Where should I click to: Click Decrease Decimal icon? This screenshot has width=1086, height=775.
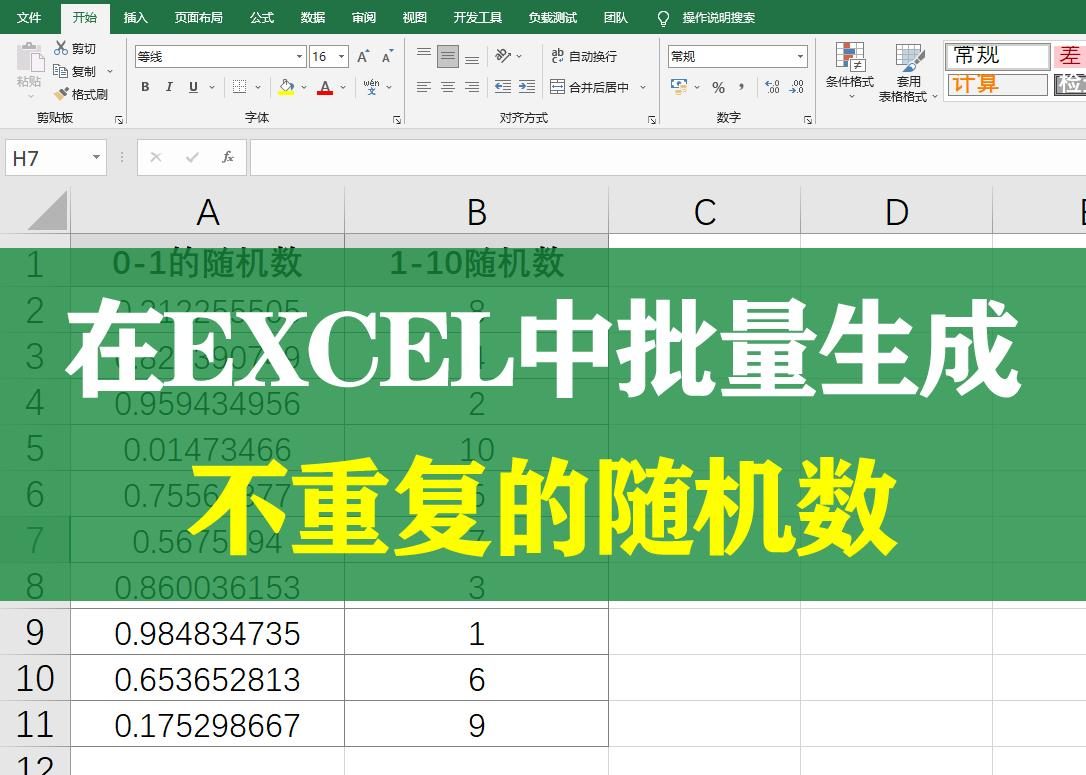coord(796,87)
